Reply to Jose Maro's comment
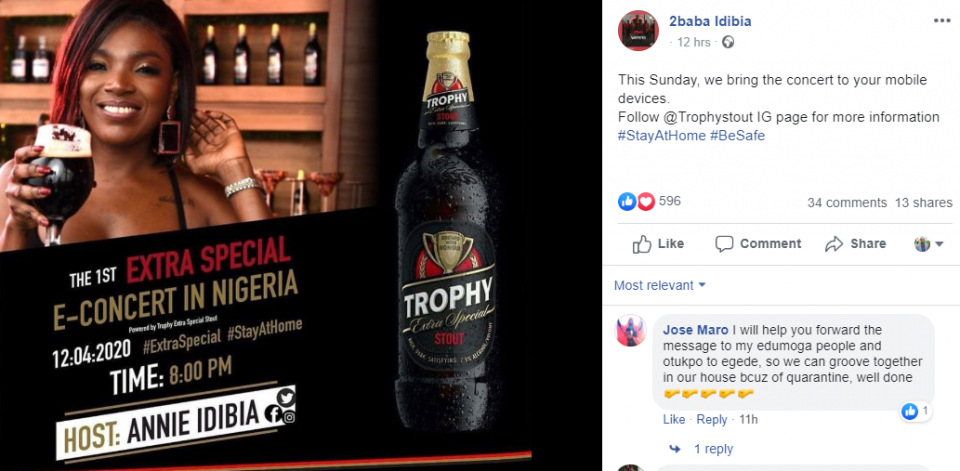960x471 pixels. coord(712,420)
